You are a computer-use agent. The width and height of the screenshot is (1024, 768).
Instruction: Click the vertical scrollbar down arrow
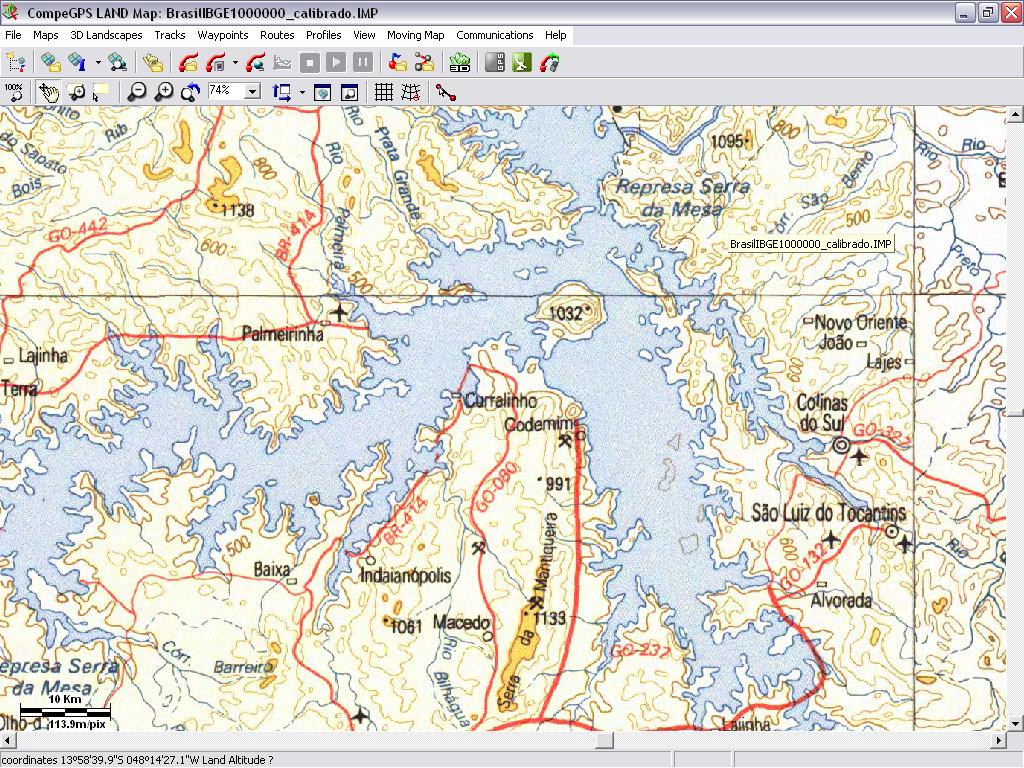(x=1015, y=723)
